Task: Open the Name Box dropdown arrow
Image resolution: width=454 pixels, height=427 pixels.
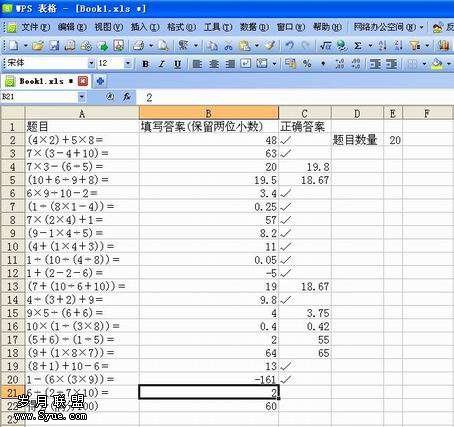Action: click(x=82, y=97)
